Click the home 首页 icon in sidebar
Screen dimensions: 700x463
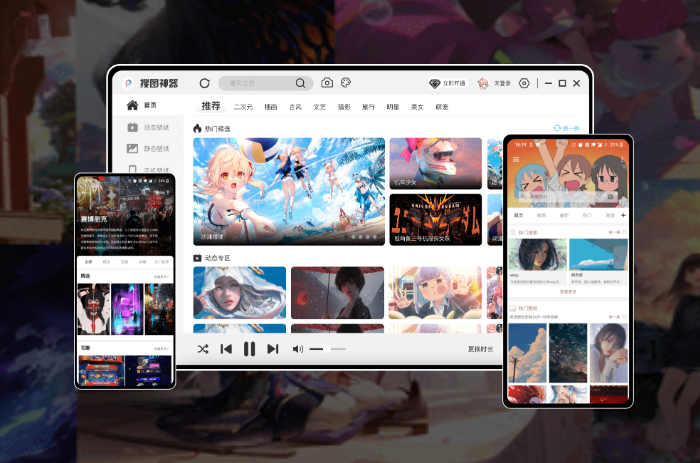(x=133, y=105)
